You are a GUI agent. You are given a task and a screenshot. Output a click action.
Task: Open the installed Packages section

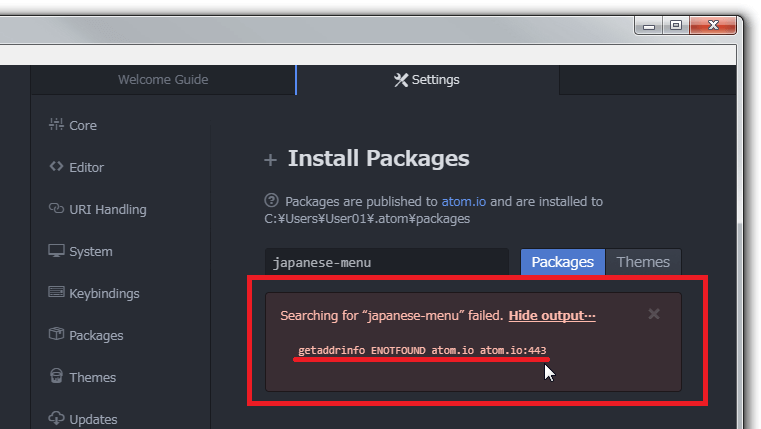click(95, 336)
